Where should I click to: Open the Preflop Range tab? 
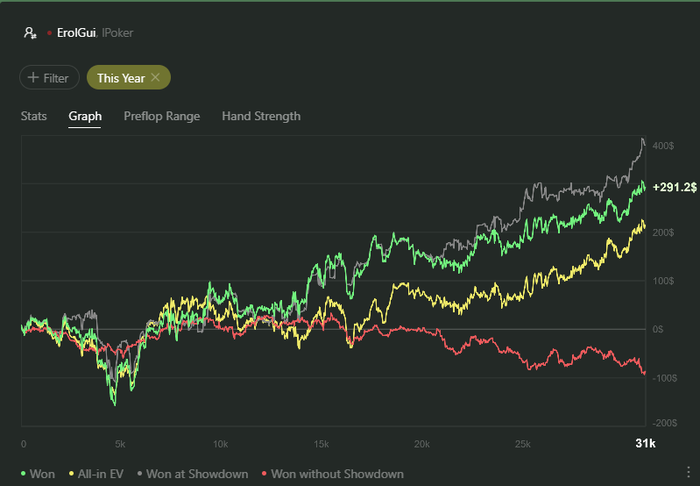(162, 116)
